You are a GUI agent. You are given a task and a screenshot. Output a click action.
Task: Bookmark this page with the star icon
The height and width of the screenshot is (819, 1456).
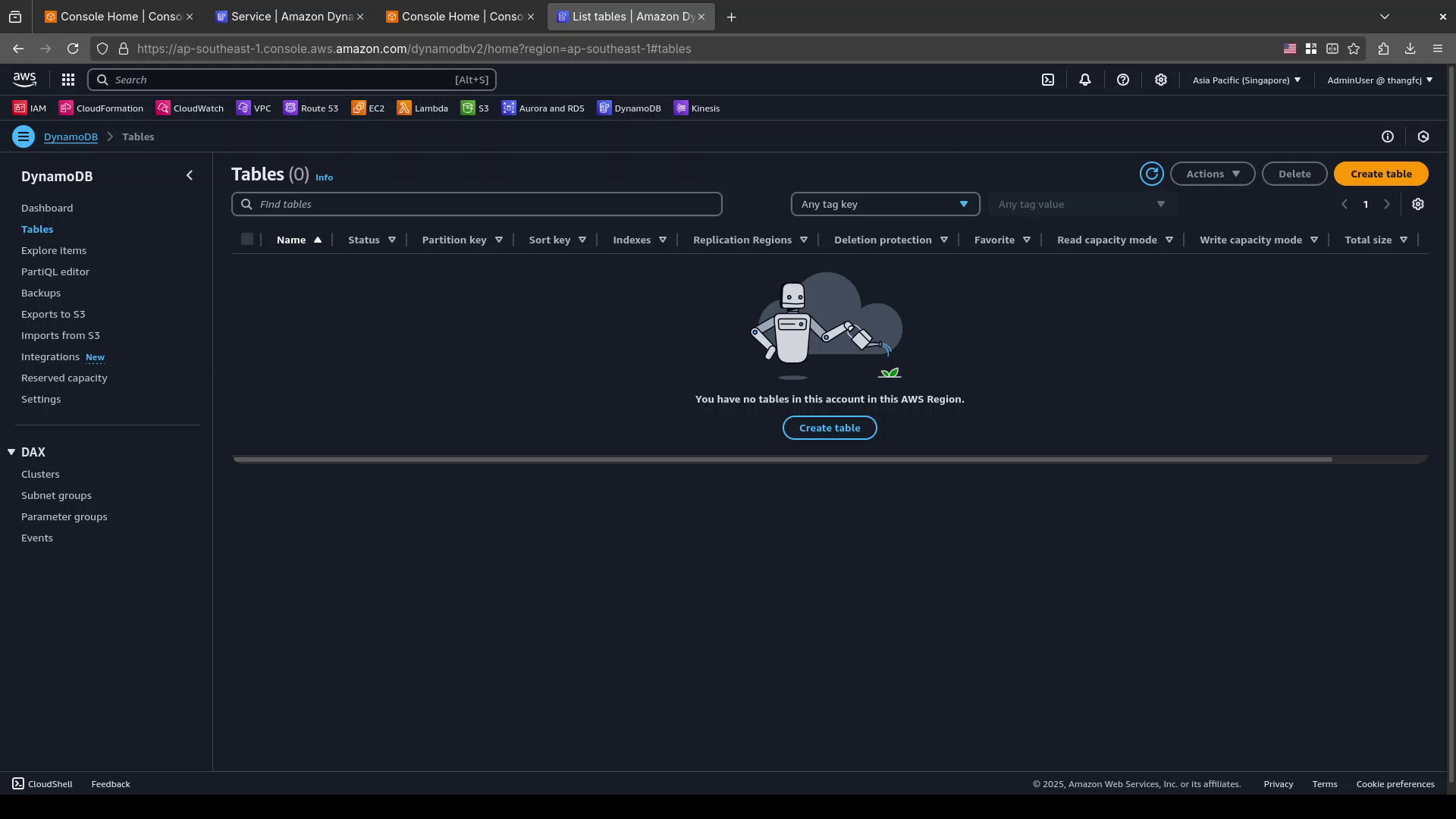click(x=1354, y=49)
